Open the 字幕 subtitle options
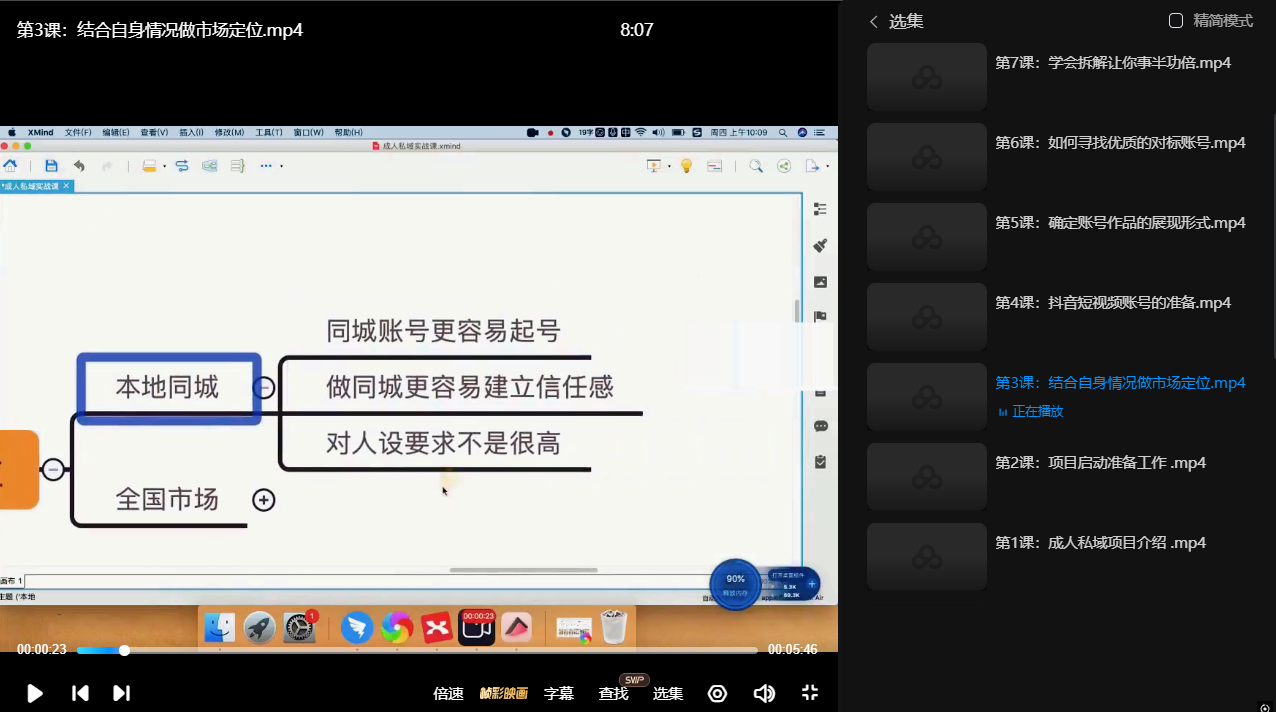 [x=558, y=693]
